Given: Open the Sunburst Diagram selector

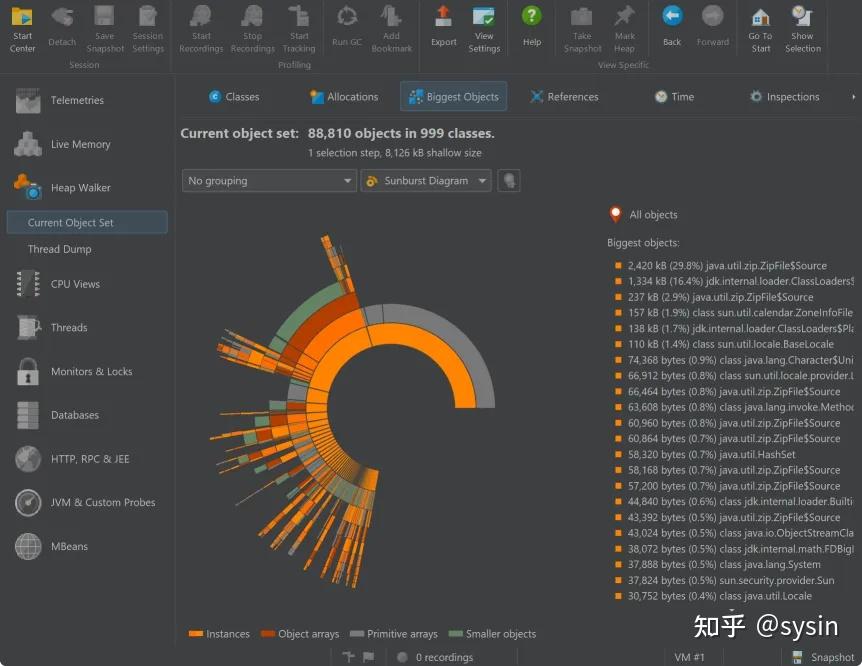Looking at the screenshot, I should click(425, 181).
